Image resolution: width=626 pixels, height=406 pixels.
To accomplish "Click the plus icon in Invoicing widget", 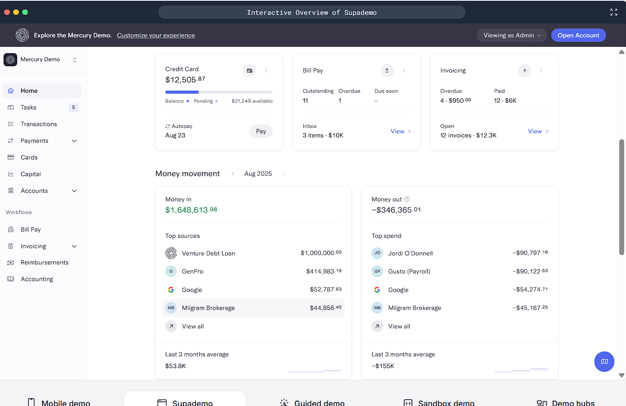I will (525, 71).
